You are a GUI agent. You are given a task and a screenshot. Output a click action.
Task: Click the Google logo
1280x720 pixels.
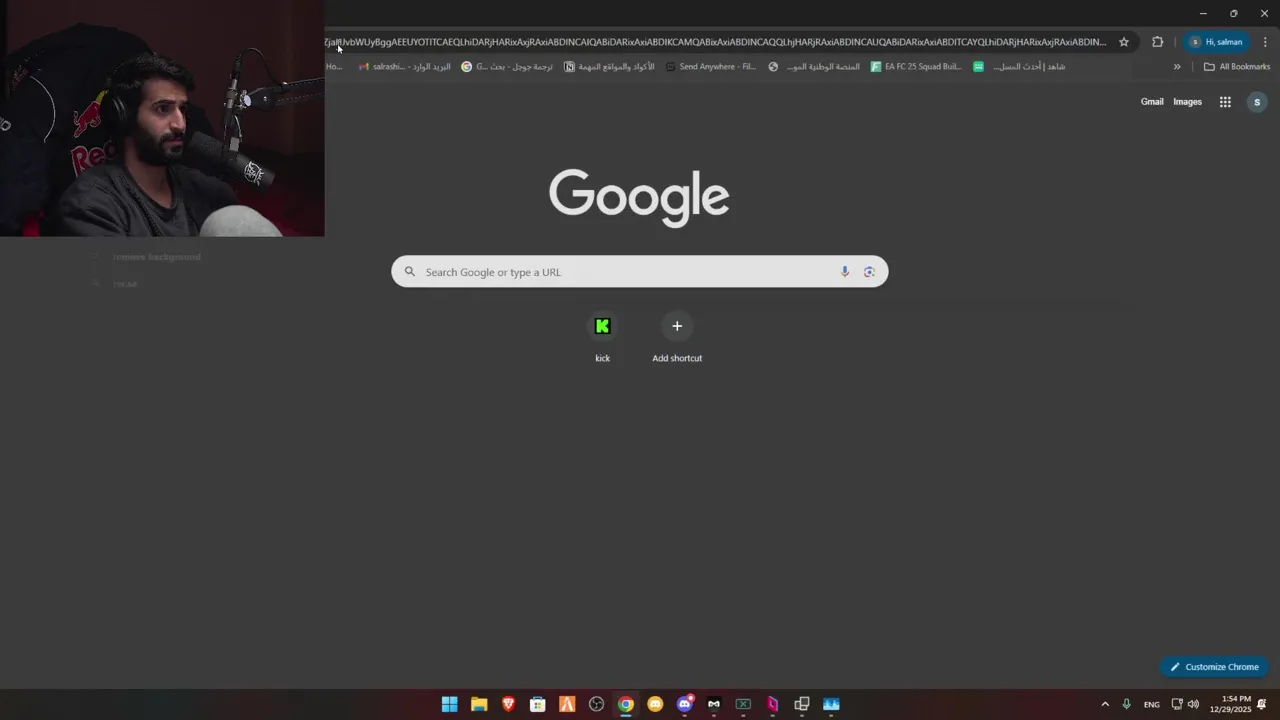[639, 198]
